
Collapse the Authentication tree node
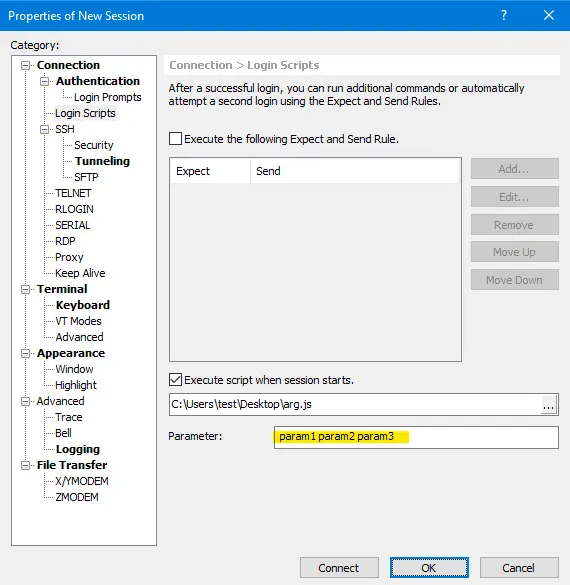(x=44, y=81)
